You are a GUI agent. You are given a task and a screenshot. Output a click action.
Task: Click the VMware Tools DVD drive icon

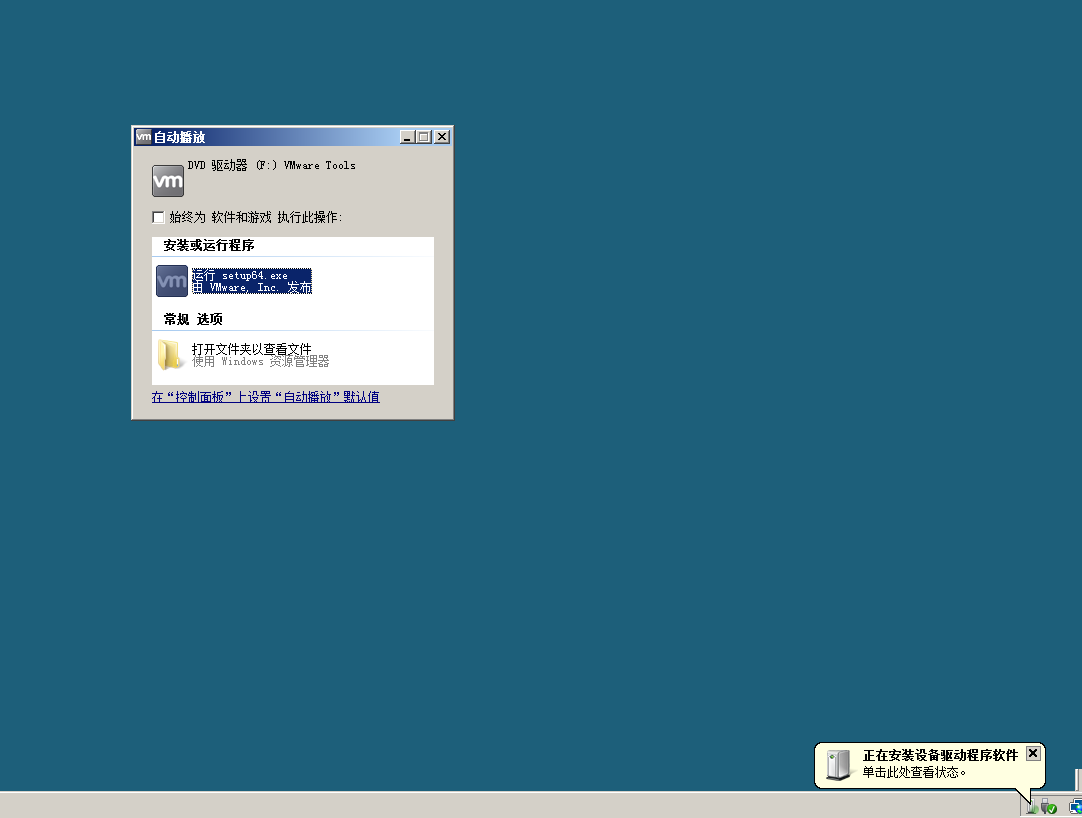pyautogui.click(x=167, y=180)
